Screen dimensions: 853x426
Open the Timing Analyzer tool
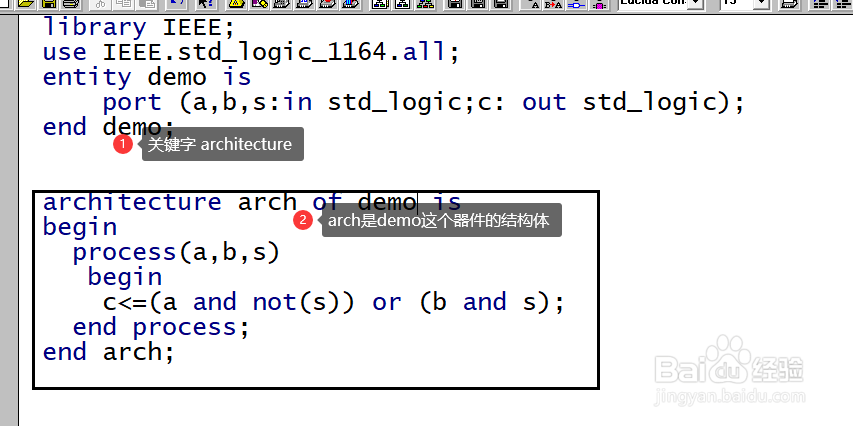click(327, 4)
